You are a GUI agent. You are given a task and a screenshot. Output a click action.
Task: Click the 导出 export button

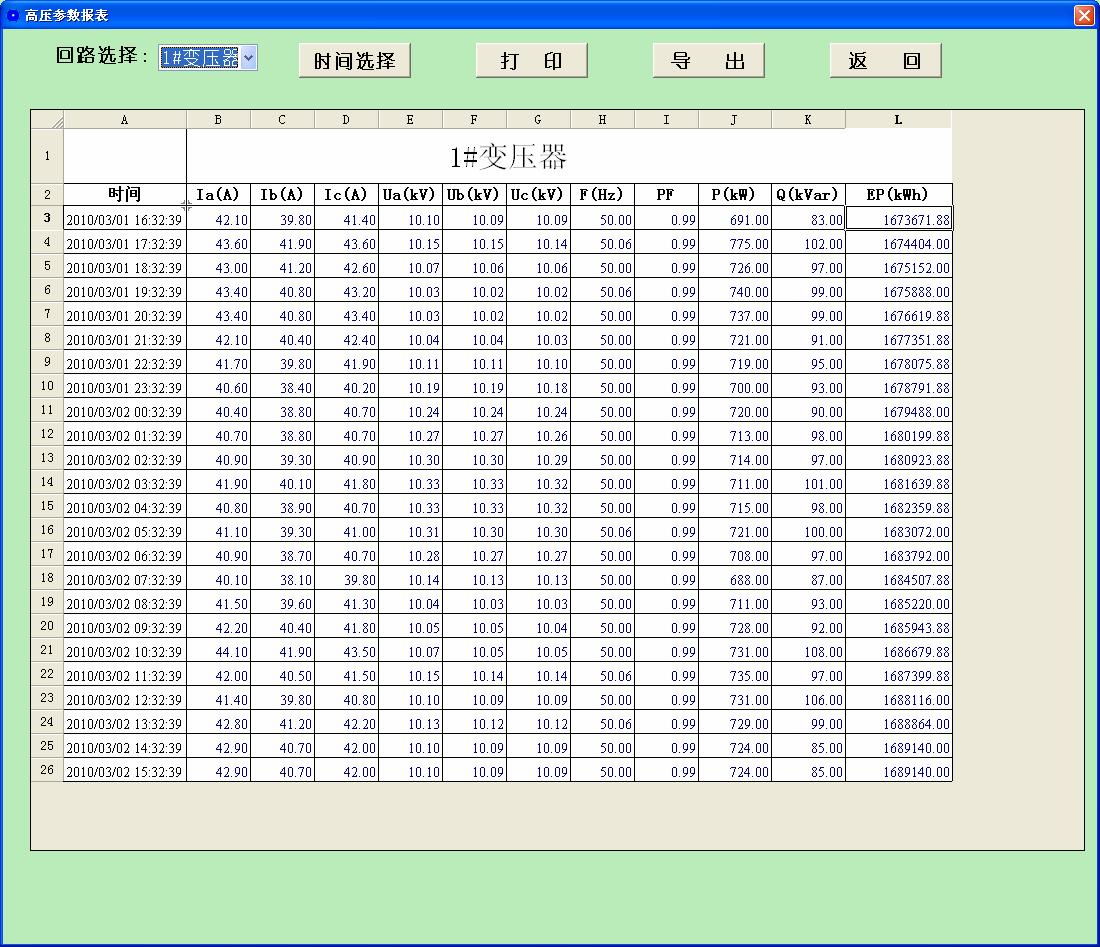click(708, 61)
